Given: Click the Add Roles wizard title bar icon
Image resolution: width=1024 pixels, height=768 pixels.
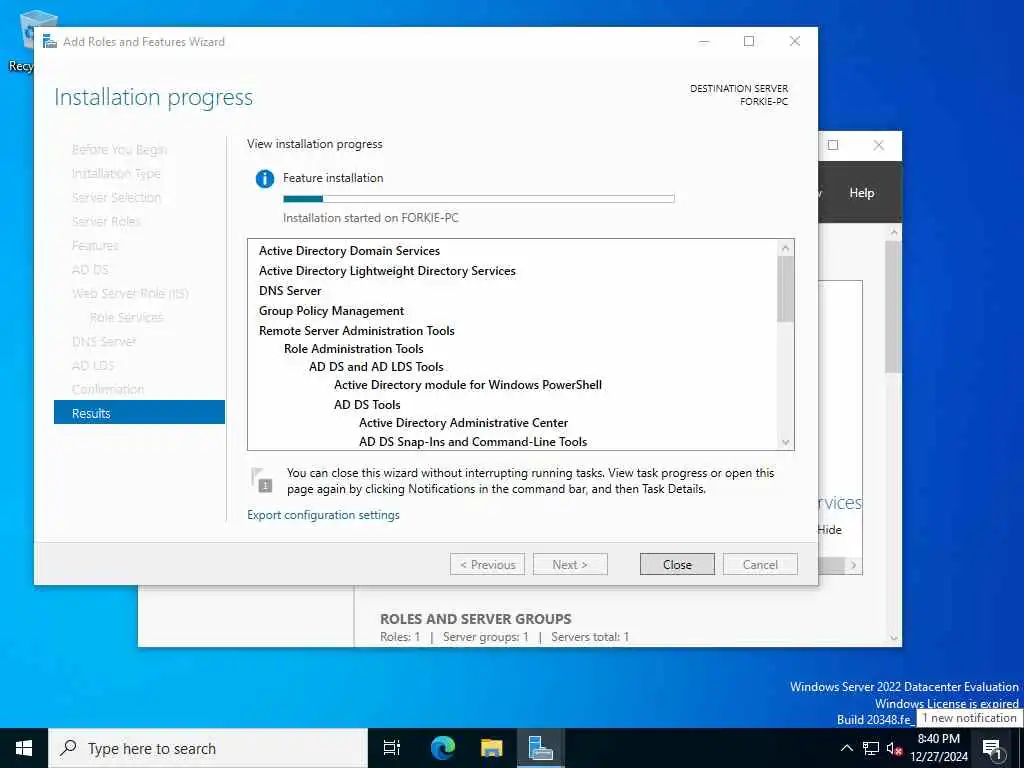Looking at the screenshot, I should pos(50,42).
